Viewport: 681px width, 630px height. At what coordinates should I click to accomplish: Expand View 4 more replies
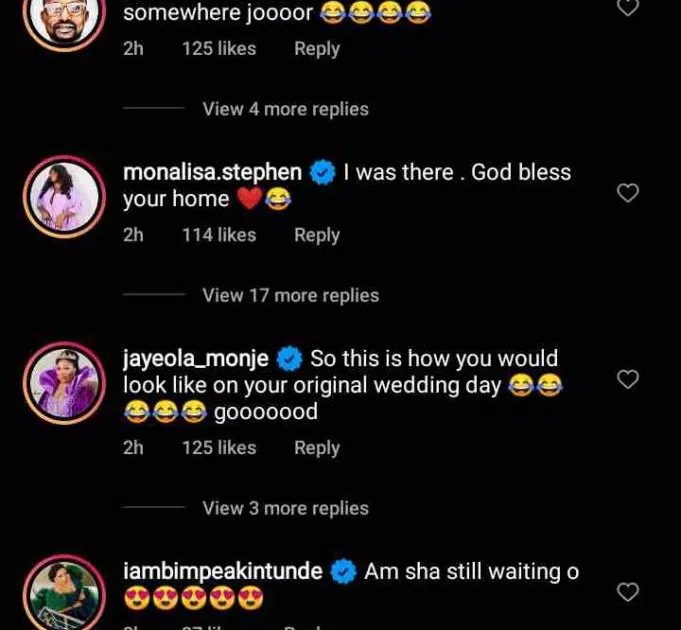[285, 109]
